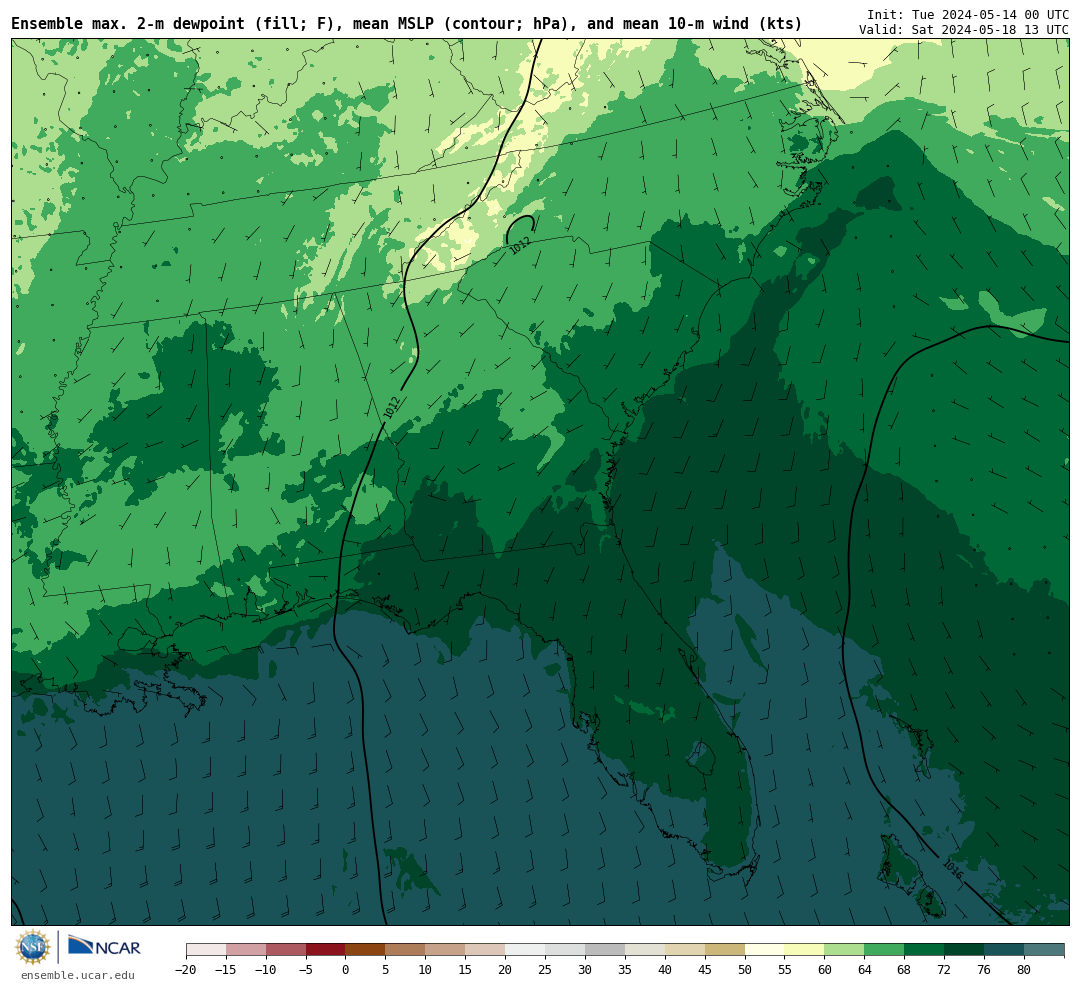
Task: Click the 1012 label on the long contour
Action: pos(392,407)
